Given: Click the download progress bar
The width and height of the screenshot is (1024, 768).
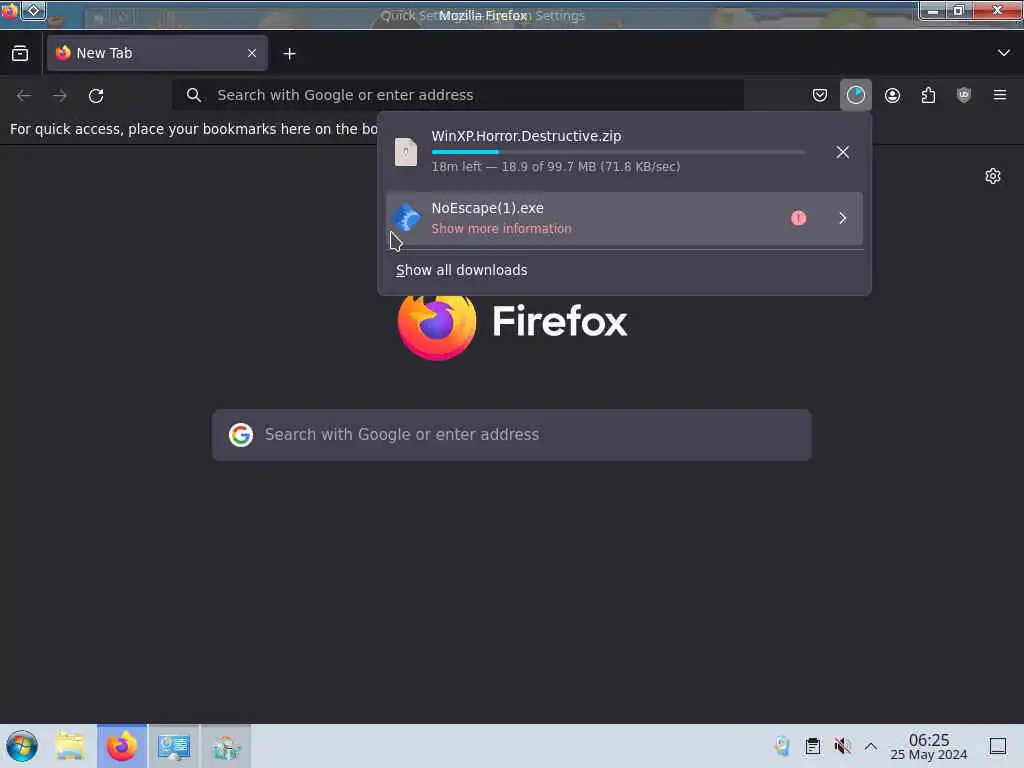Looking at the screenshot, I should 618,152.
